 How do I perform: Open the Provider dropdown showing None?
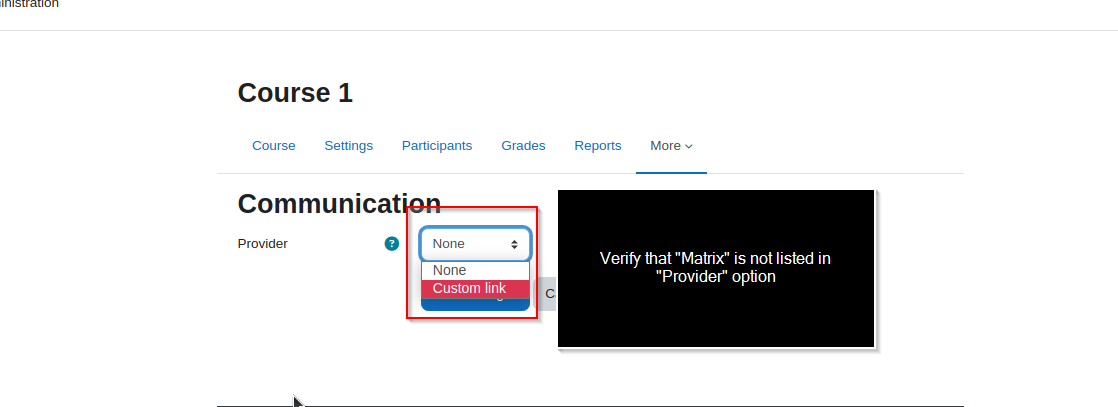[476, 244]
